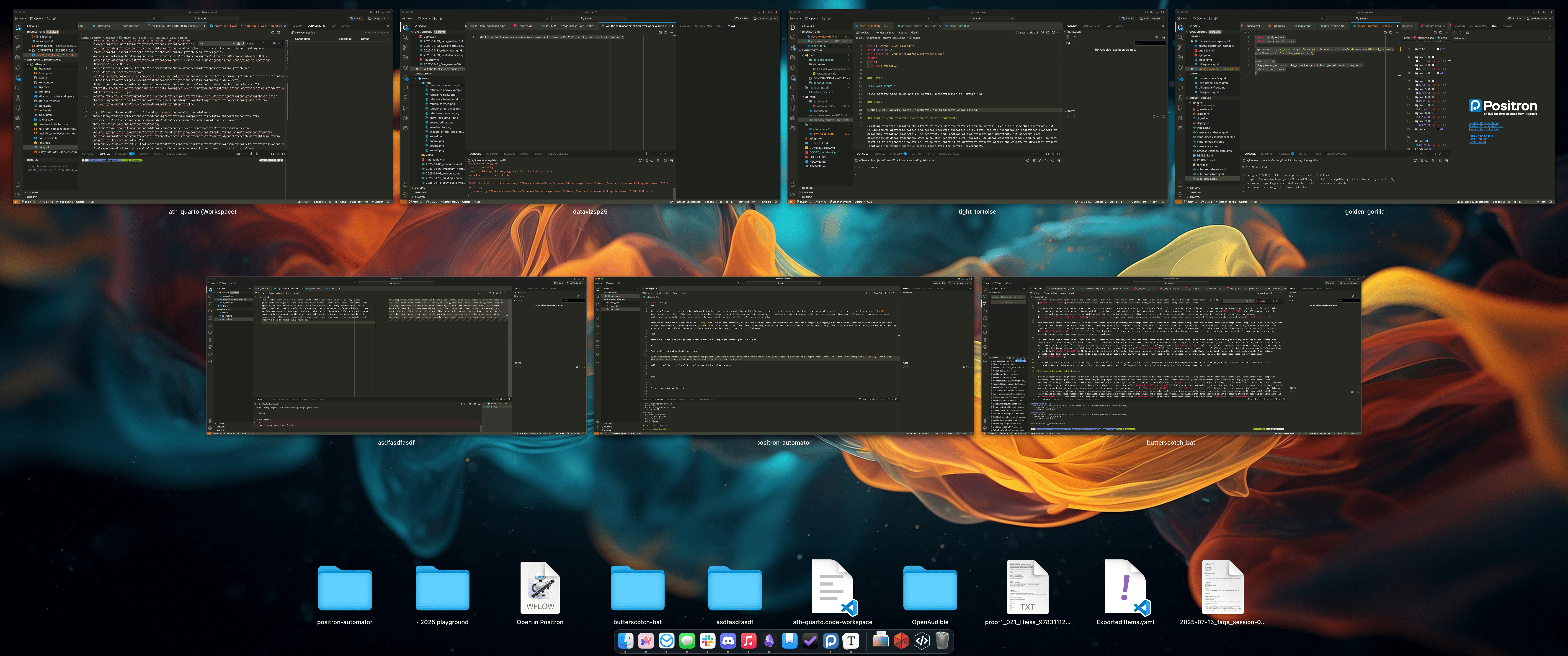Click notification bell in golden-gorilla status bar
The width and height of the screenshot is (1568, 656).
point(1551,202)
